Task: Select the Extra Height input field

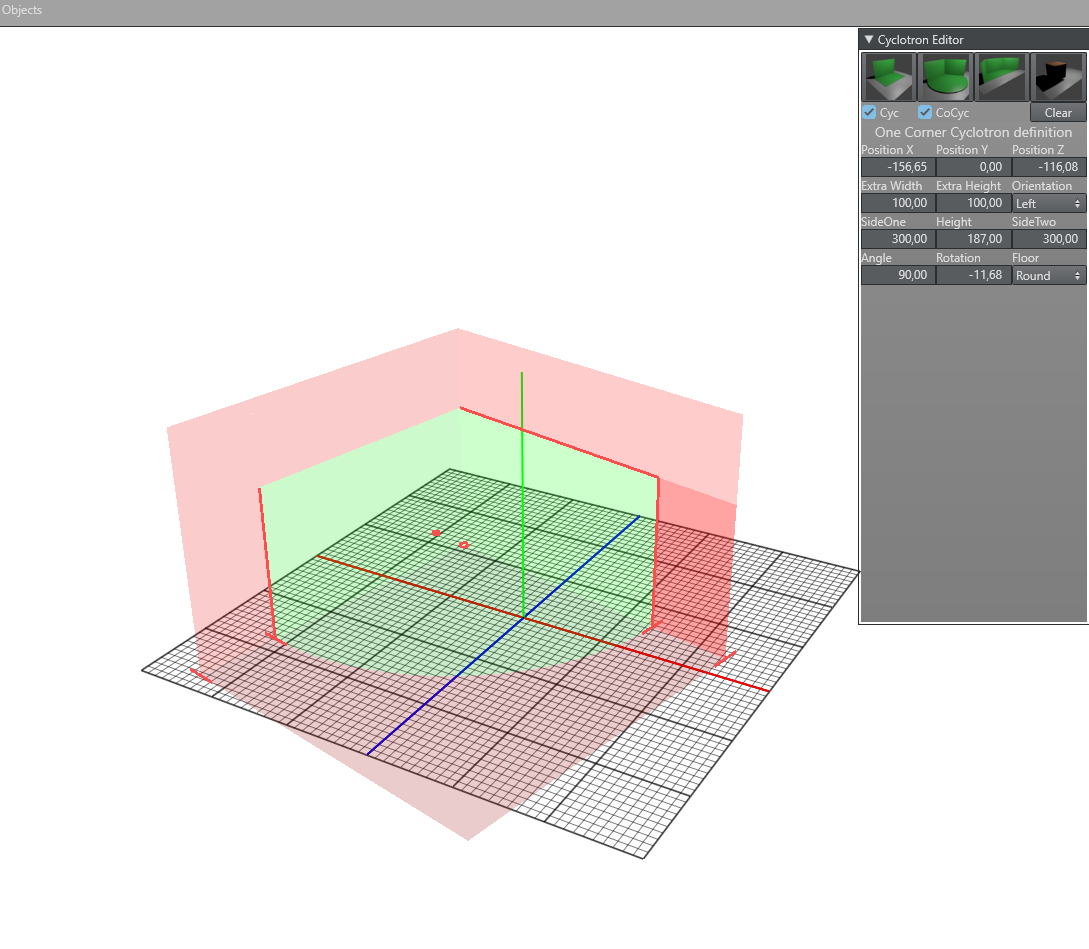Action: 973,203
